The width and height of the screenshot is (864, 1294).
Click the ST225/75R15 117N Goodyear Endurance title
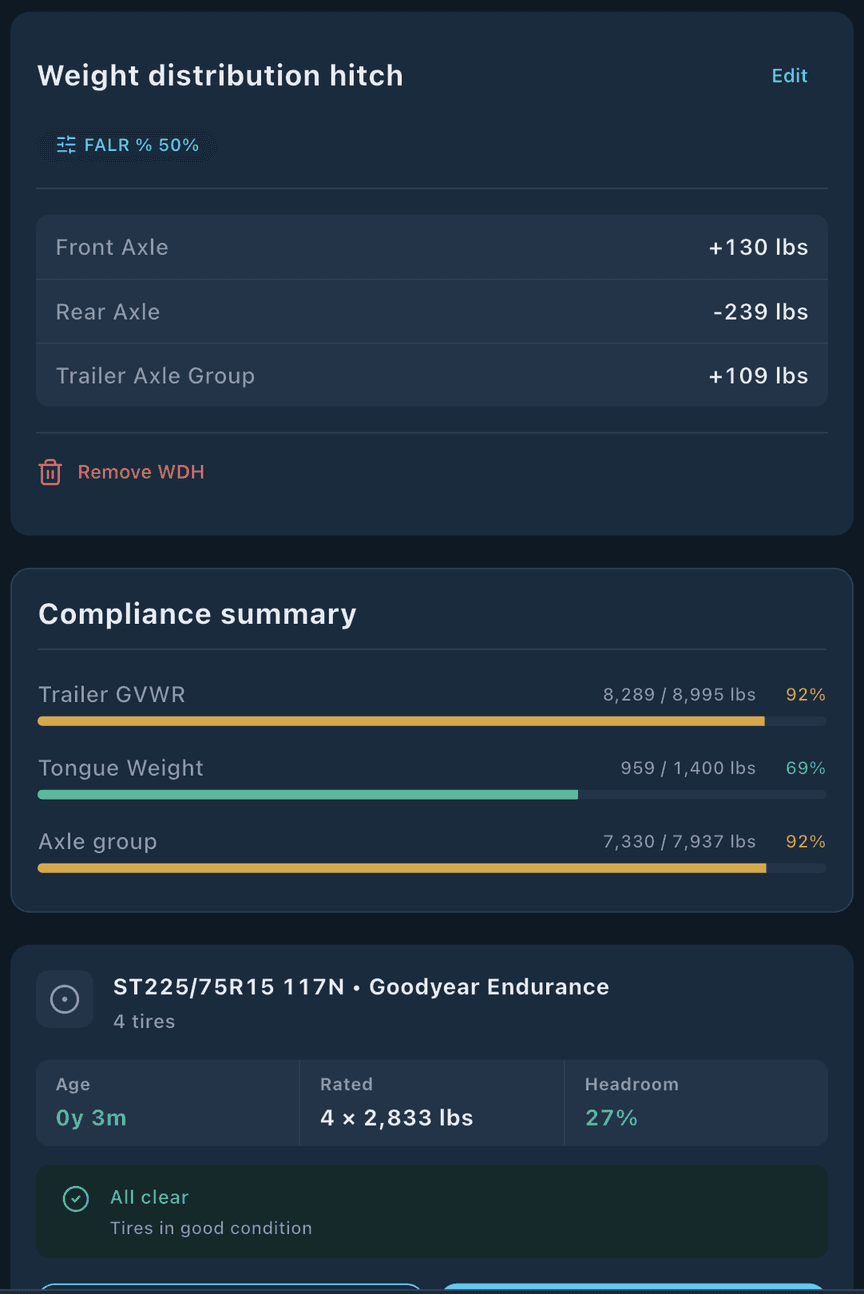[361, 987]
